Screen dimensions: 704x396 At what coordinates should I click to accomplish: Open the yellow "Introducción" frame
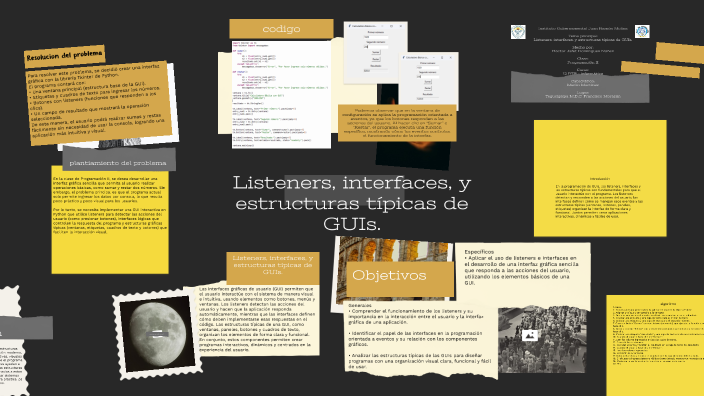point(600,178)
